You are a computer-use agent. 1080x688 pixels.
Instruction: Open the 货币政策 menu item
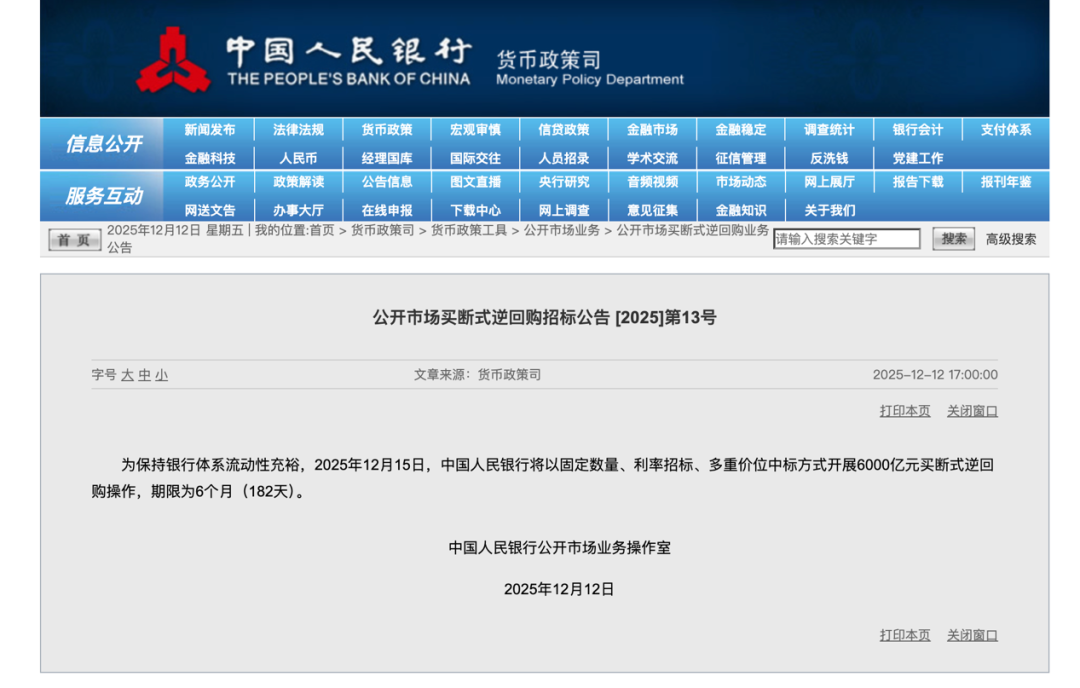click(387, 130)
